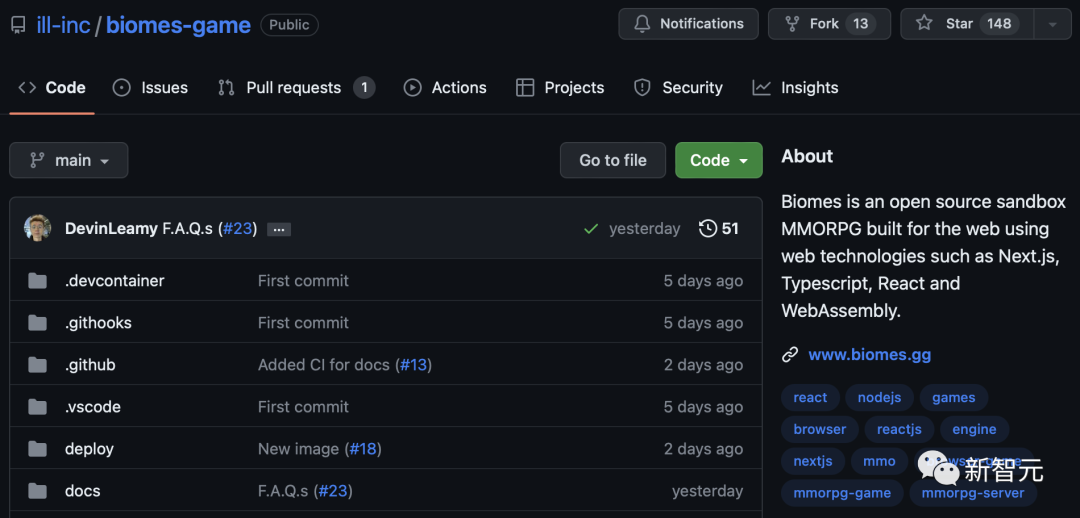The width and height of the screenshot is (1080, 518).
Task: Click the .devcontainer folder icon
Action: point(38,281)
